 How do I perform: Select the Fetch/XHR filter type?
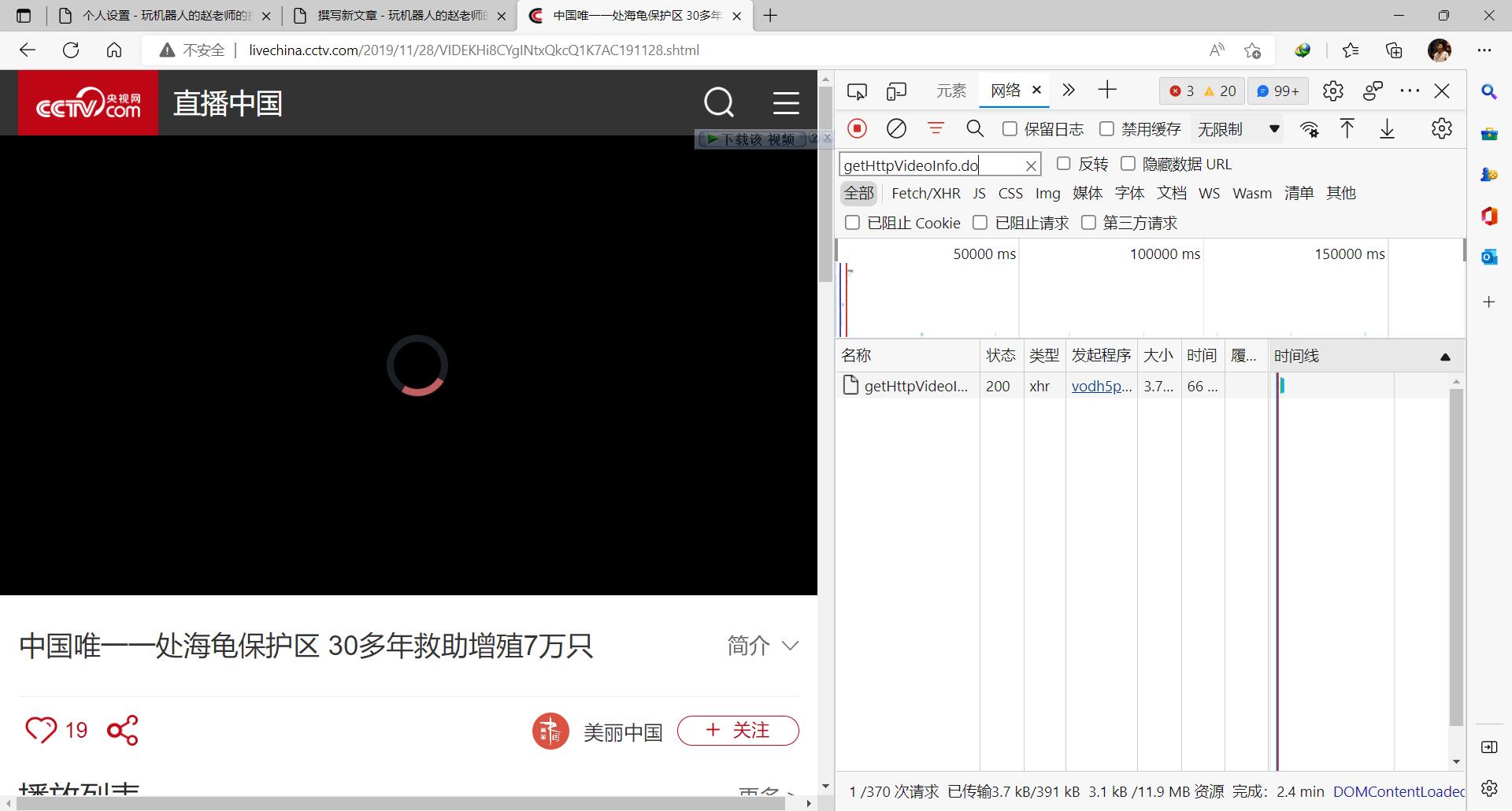(x=925, y=194)
